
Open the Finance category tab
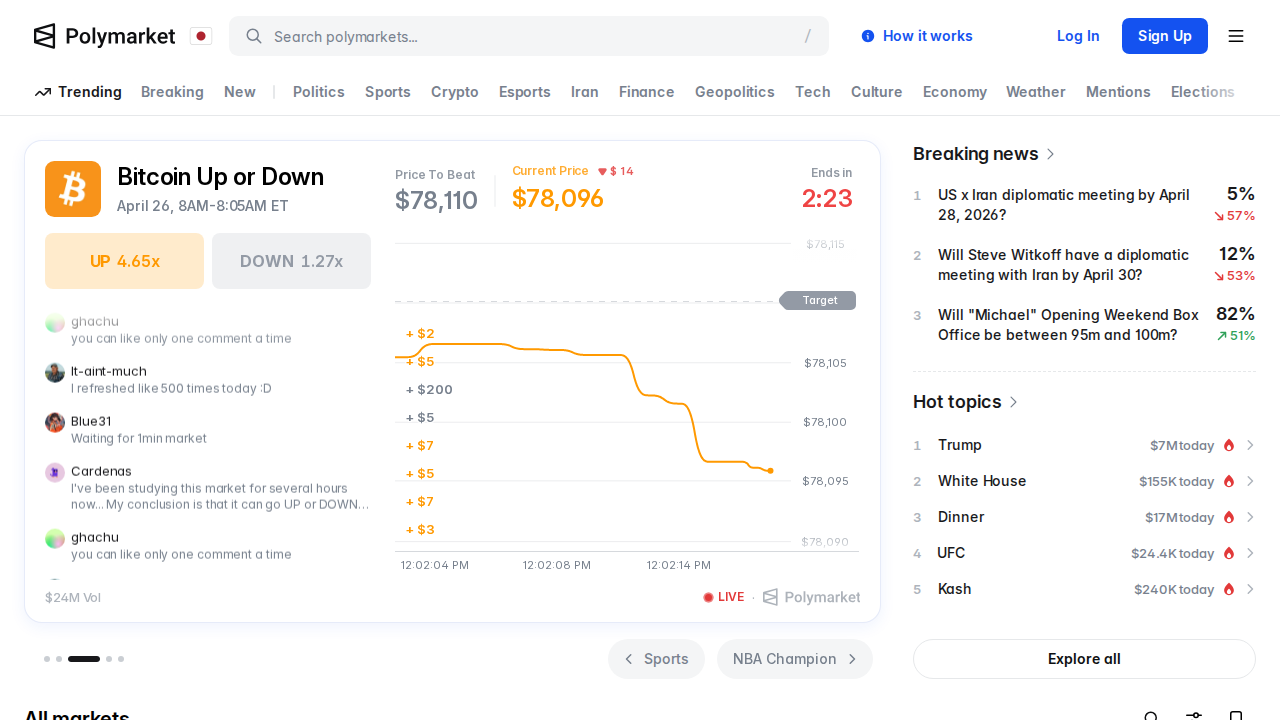(x=647, y=92)
